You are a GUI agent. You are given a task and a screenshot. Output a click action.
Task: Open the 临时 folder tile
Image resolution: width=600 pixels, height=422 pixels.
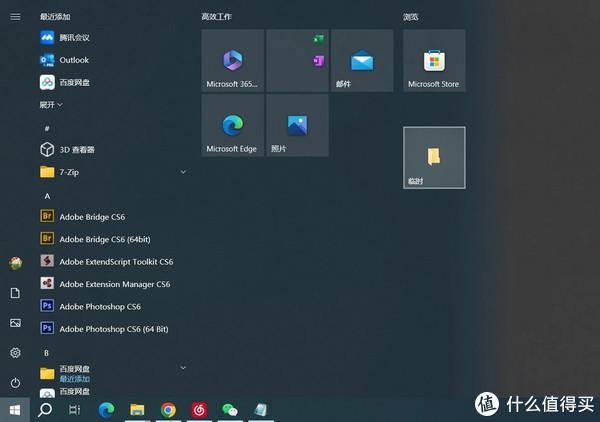point(434,158)
